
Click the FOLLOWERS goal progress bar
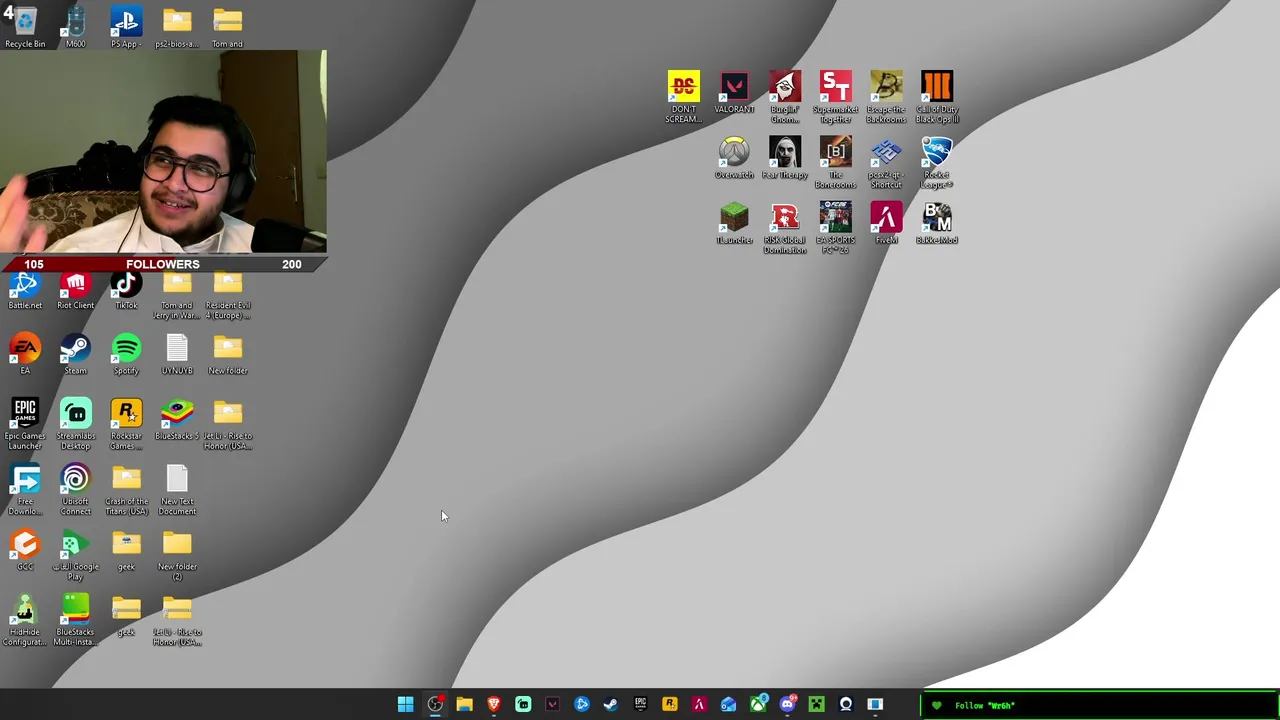[163, 264]
